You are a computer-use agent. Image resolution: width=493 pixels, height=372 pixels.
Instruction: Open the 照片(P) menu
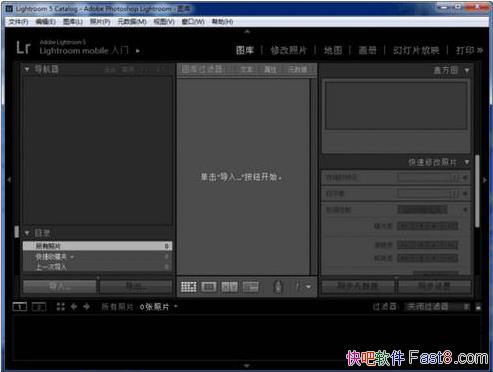tap(100, 22)
